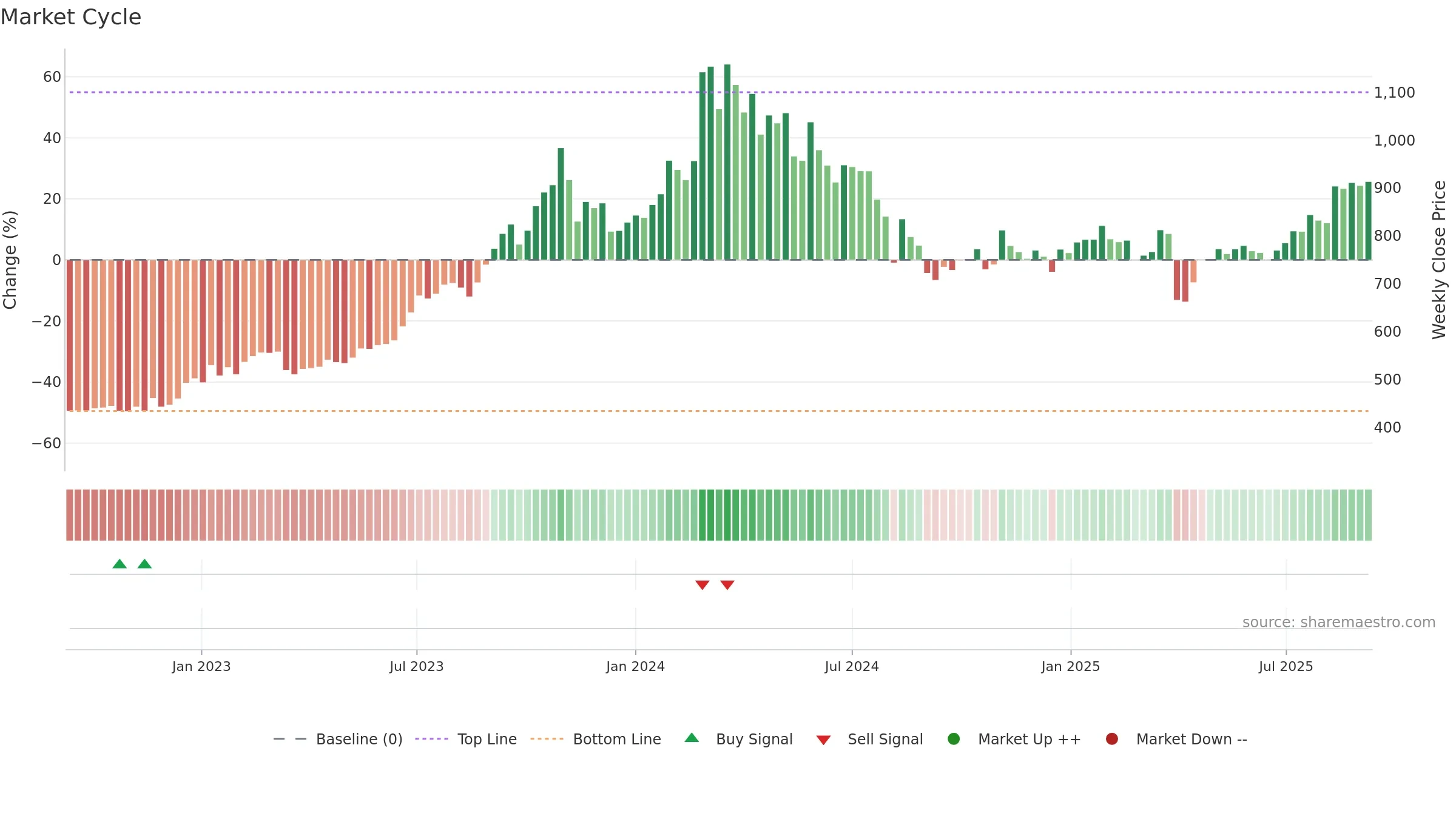
Task: Click the Buy Signal legend entry
Action: [738, 739]
